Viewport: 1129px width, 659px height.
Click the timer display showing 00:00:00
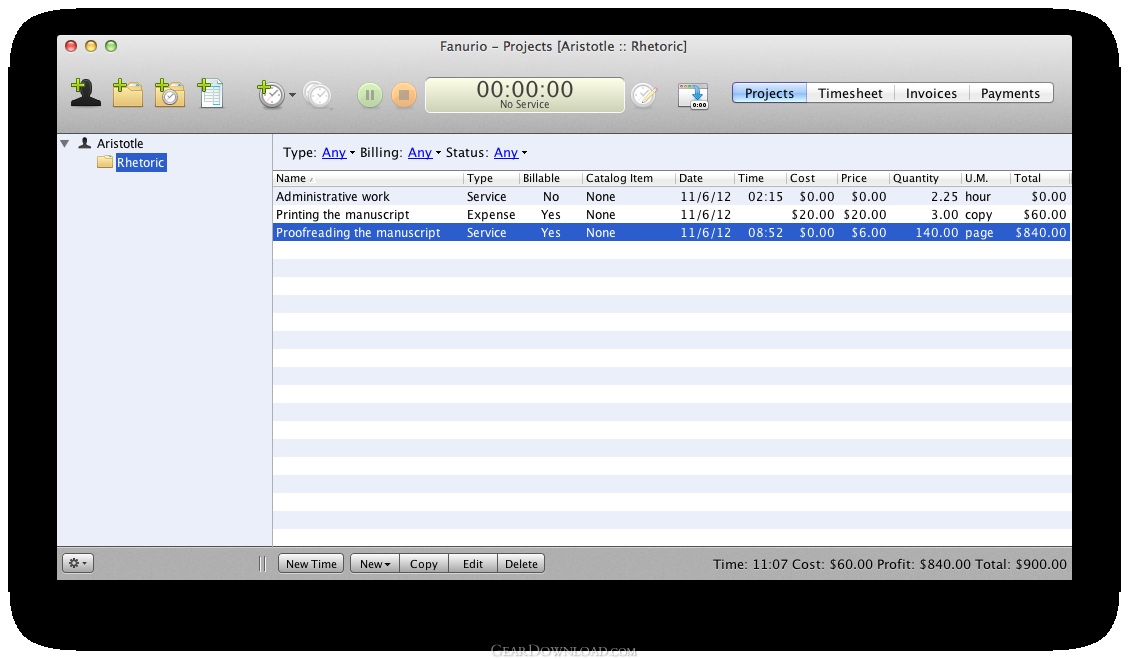tap(525, 95)
